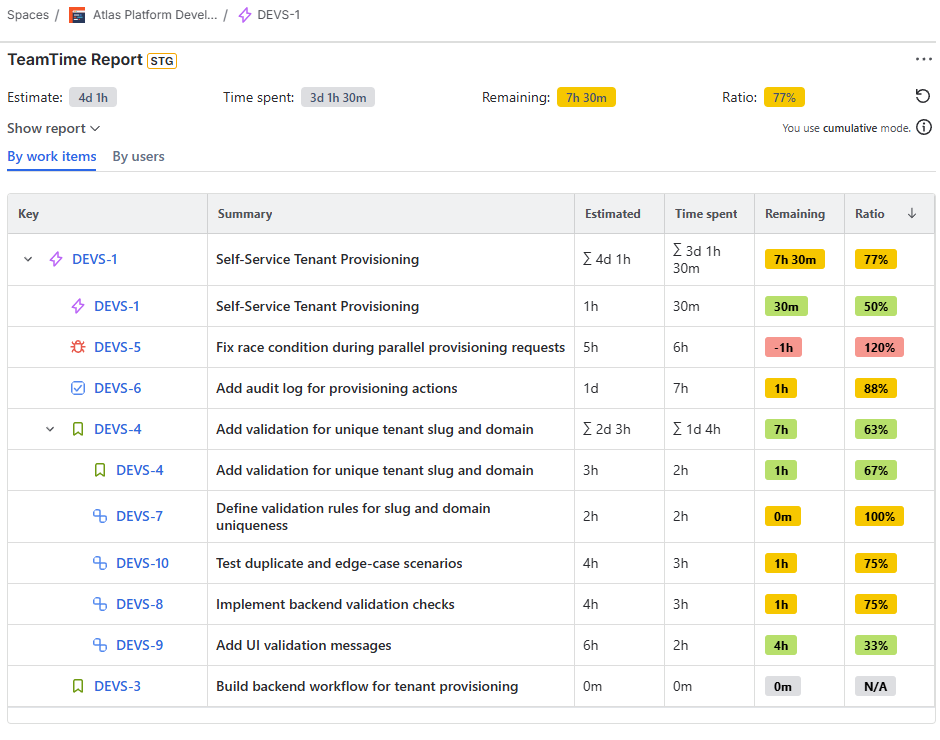The height and width of the screenshot is (740, 940).
Task: Click the task checkbox icon for DEVS-6
Action: [78, 388]
